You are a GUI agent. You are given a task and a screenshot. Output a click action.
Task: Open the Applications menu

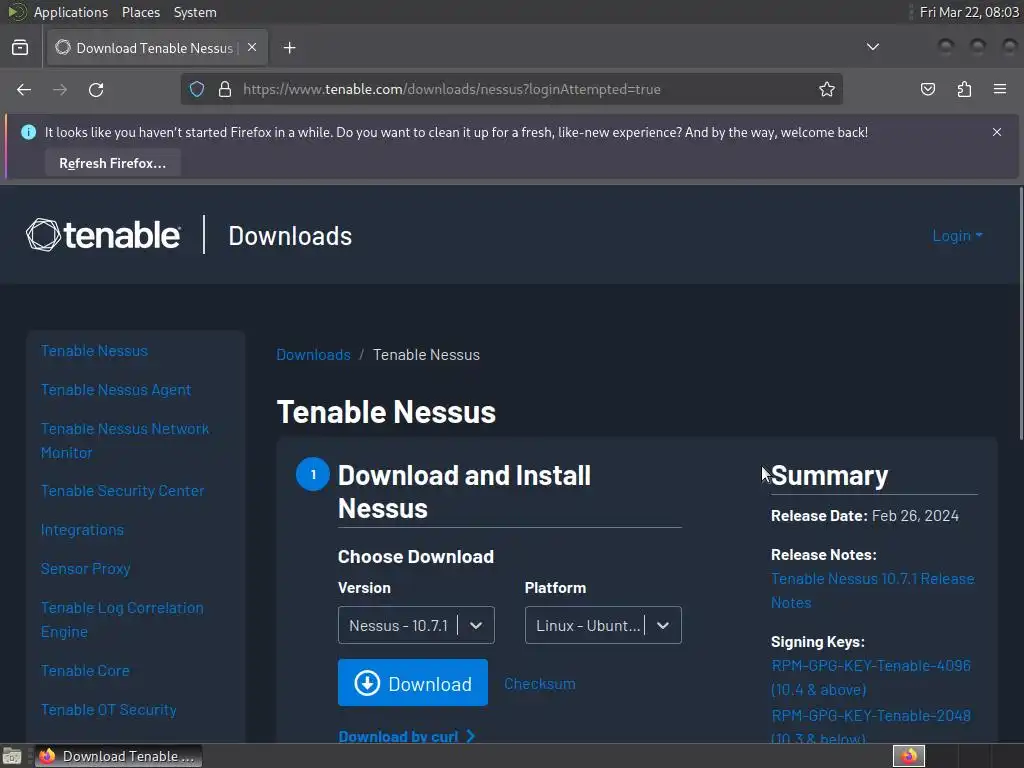(x=71, y=12)
